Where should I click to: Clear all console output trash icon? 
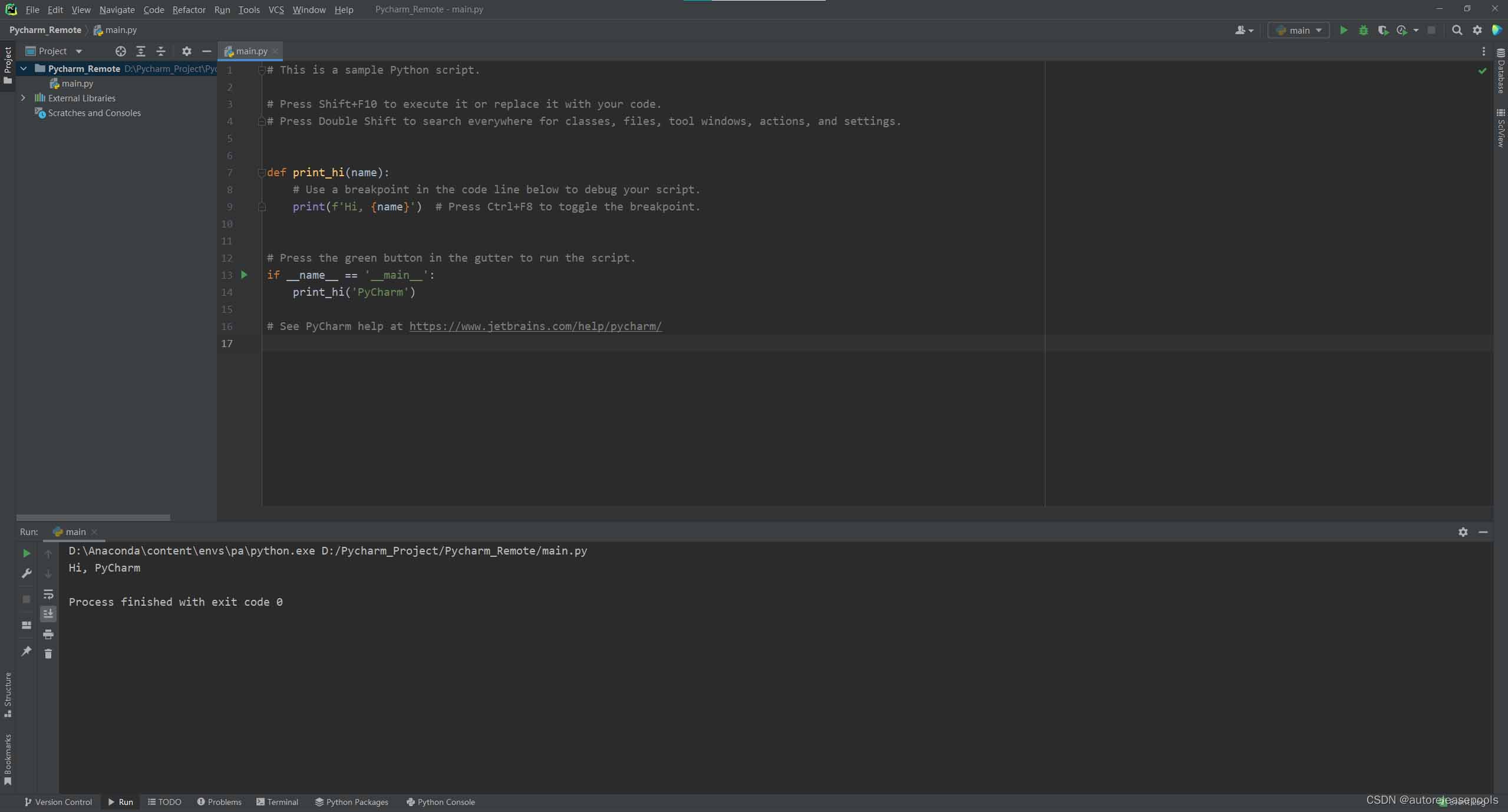point(48,654)
